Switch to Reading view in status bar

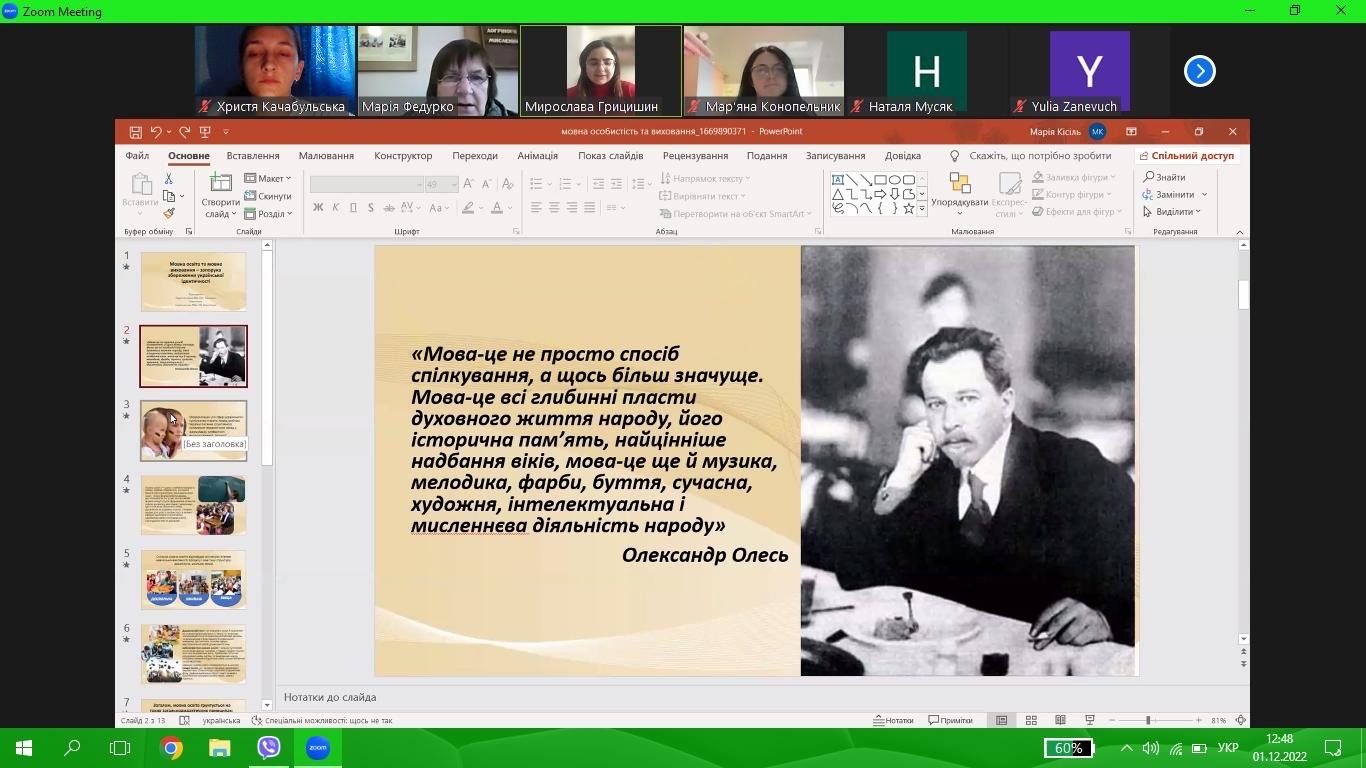[x=1060, y=720]
